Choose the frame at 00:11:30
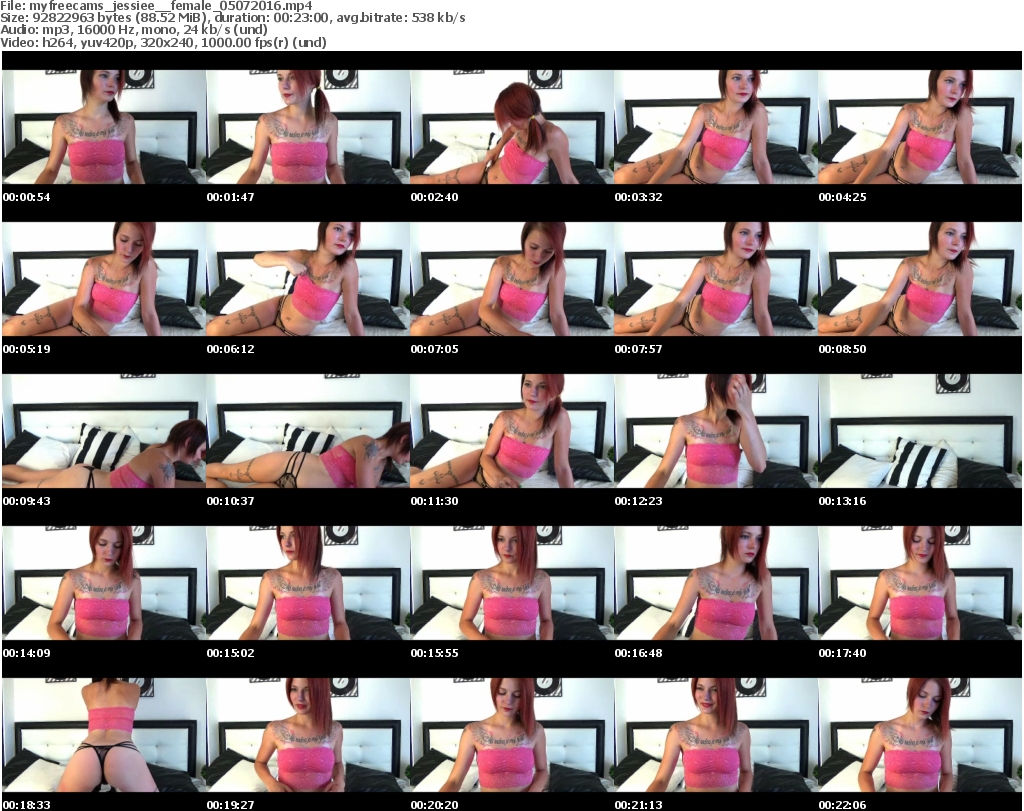Image resolution: width=1024 pixels, height=811 pixels. (x=512, y=431)
